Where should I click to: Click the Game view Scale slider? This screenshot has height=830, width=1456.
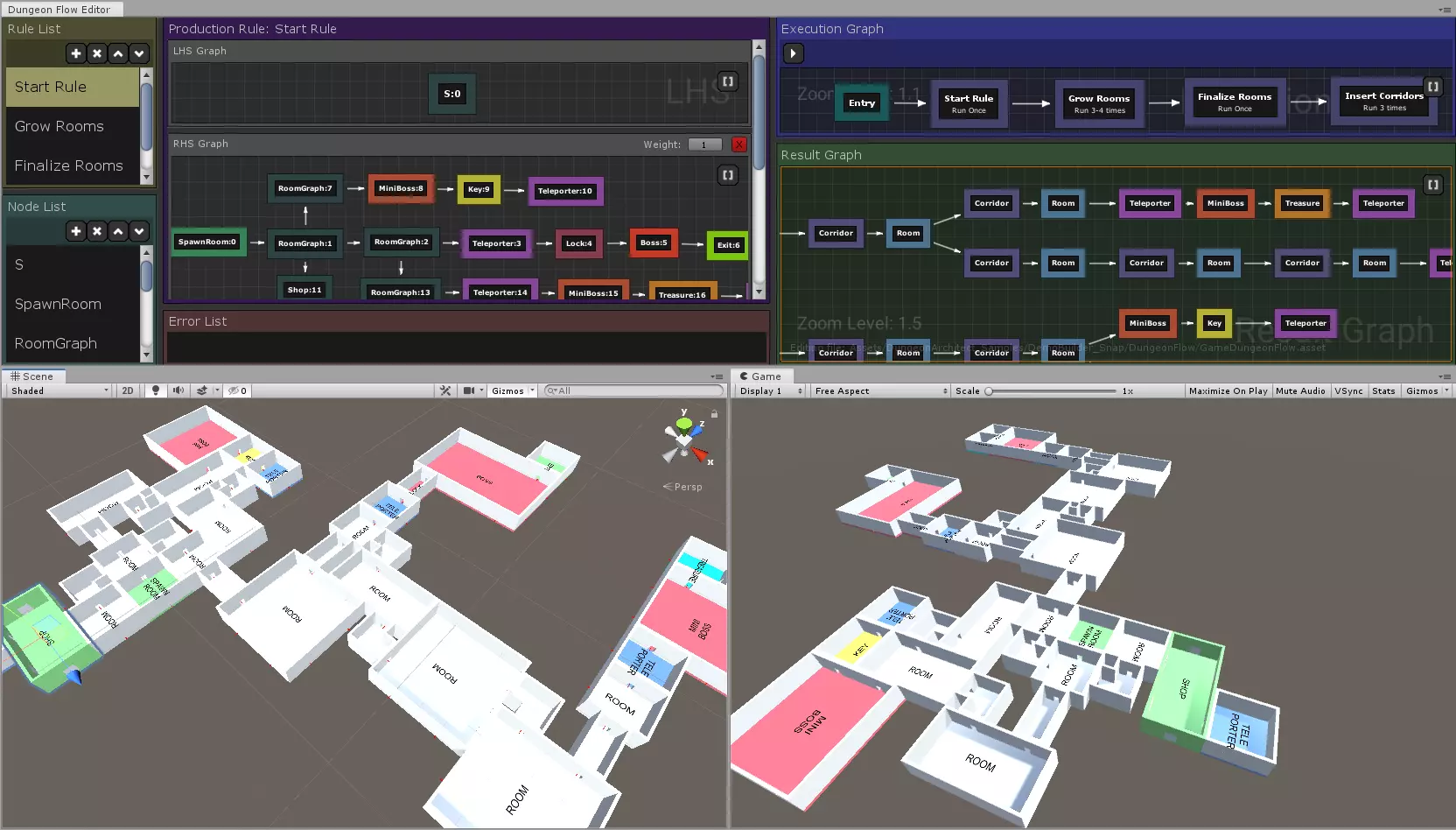click(x=1052, y=391)
